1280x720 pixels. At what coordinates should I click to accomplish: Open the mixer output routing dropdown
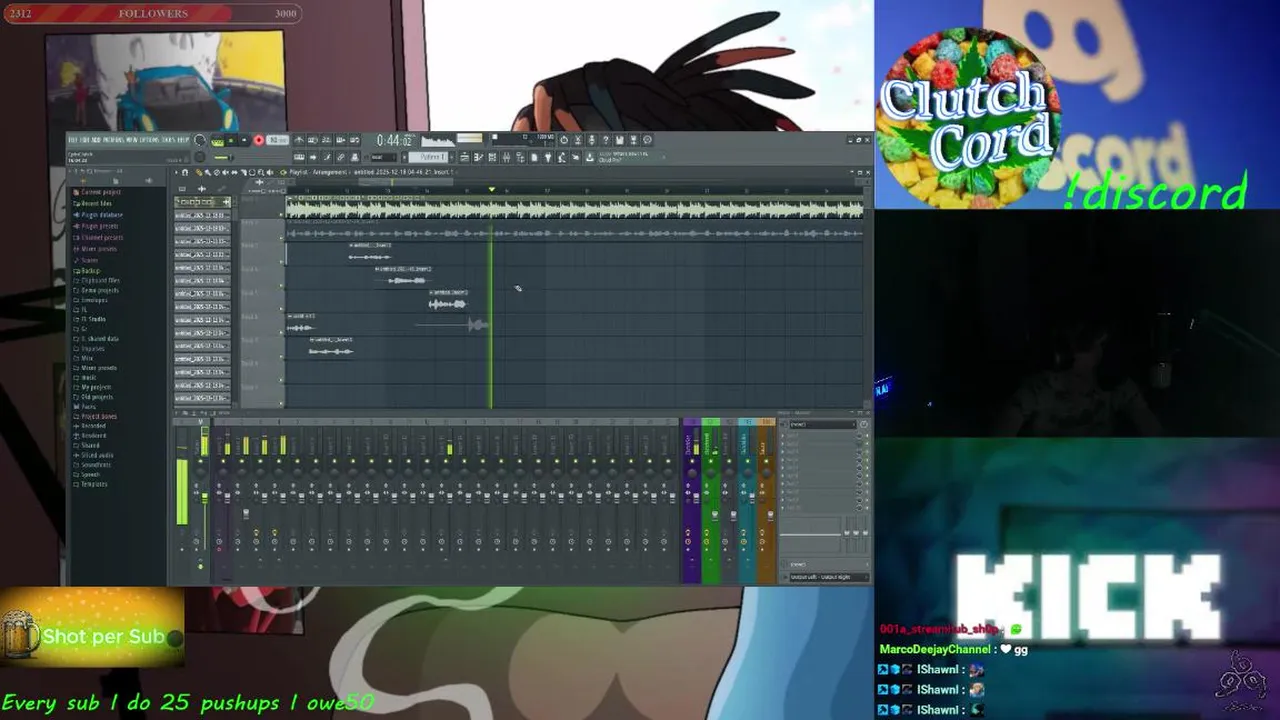click(x=827, y=577)
